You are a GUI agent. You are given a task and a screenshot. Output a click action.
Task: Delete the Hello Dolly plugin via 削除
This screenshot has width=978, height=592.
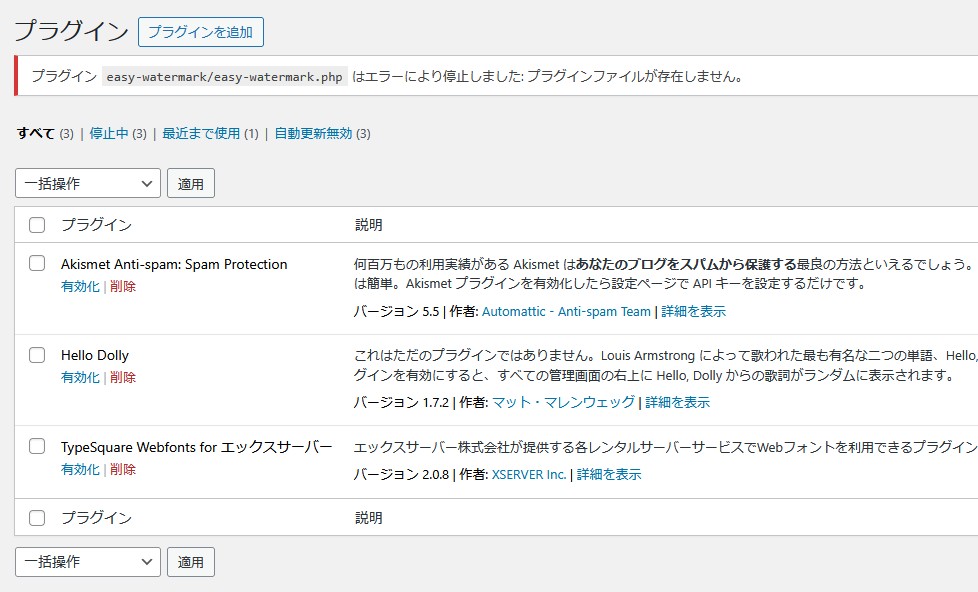[123, 377]
